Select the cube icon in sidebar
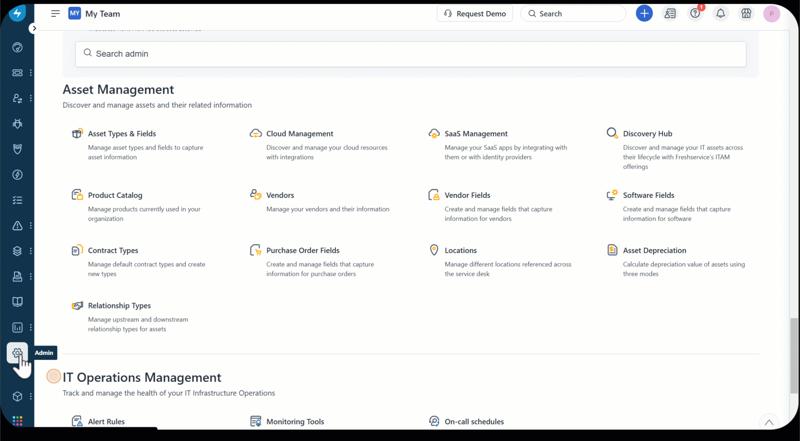Screen dimensions: 800x441 tap(17, 396)
